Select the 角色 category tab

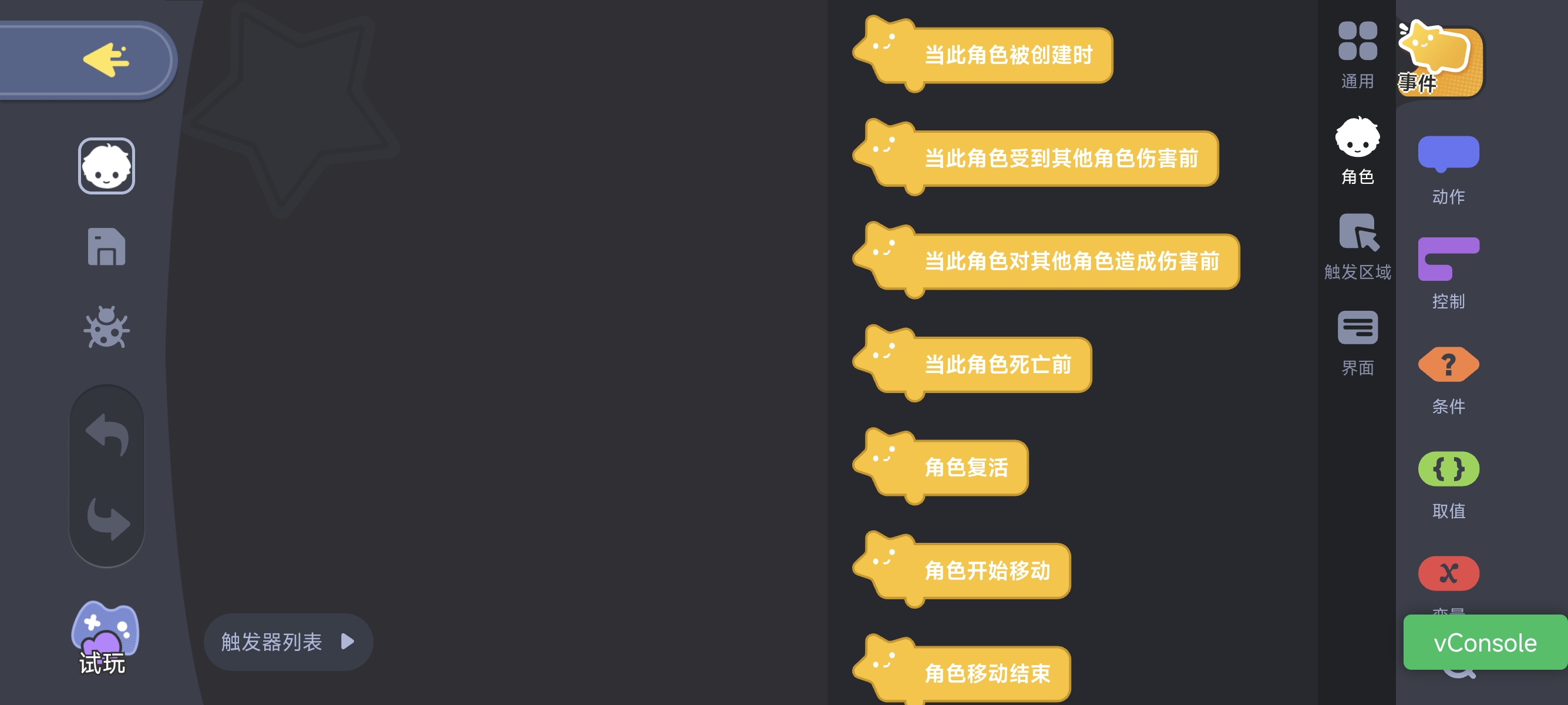1357,151
